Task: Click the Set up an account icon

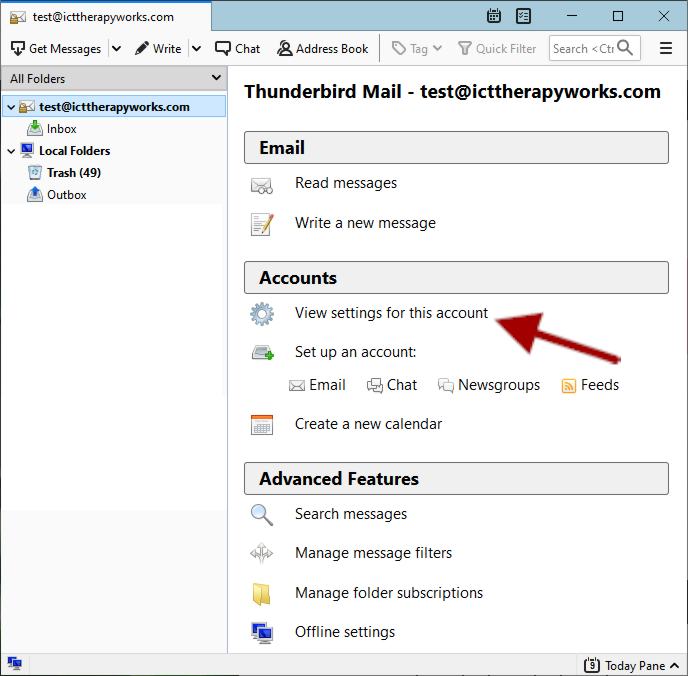Action: [263, 353]
